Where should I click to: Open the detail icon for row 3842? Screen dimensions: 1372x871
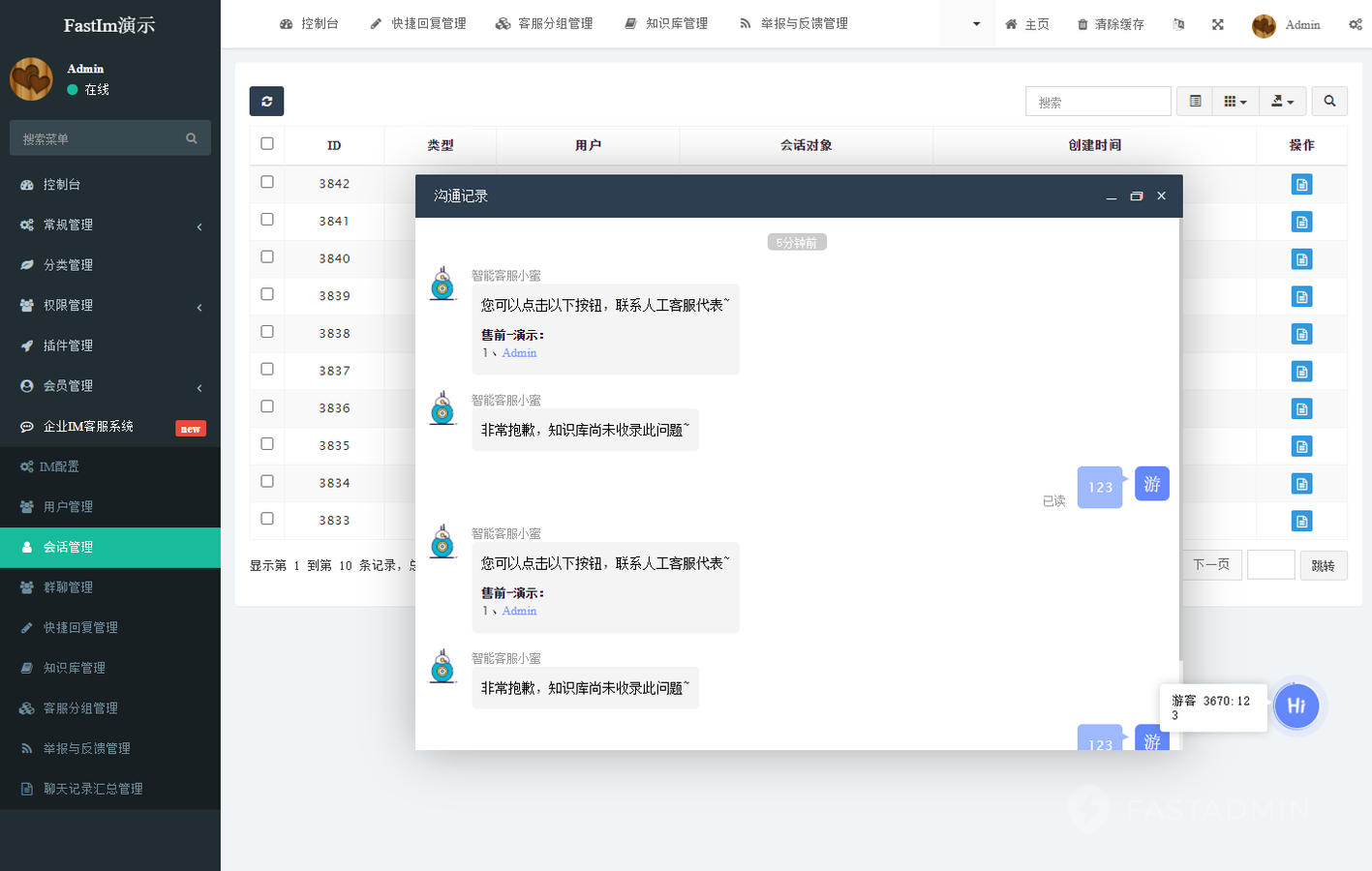(1301, 185)
